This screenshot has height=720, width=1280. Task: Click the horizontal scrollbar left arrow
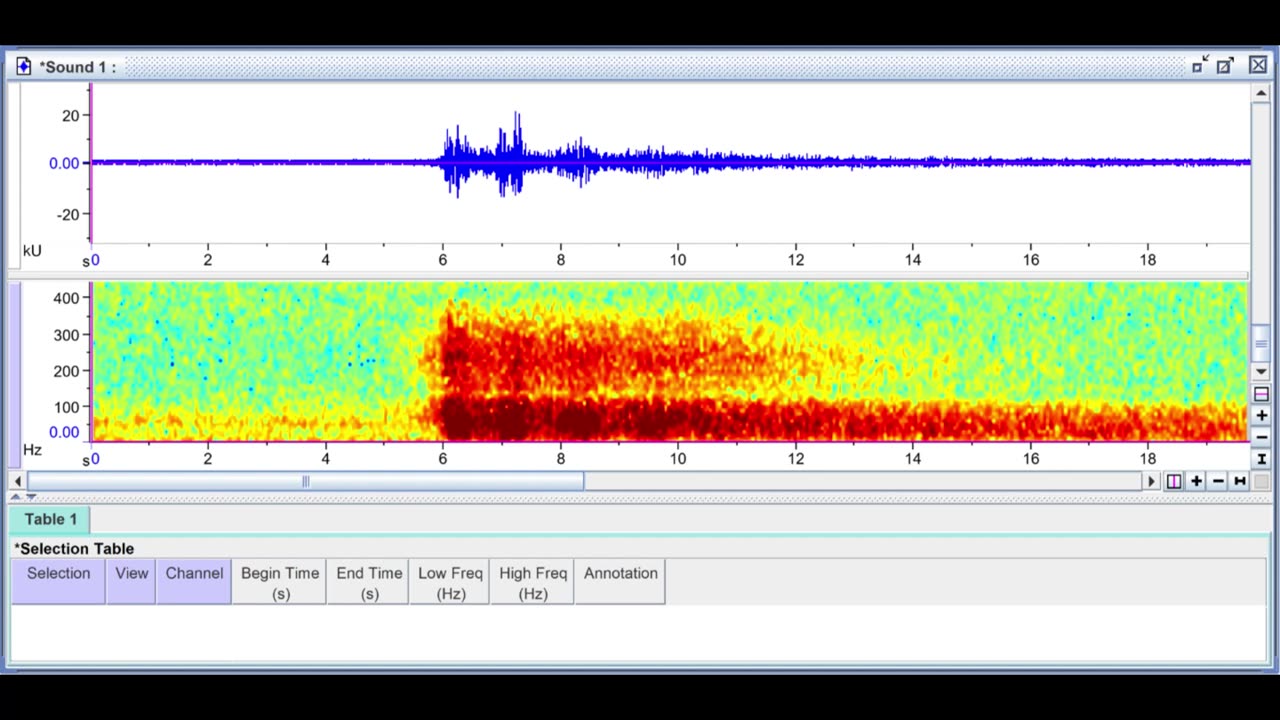click(17, 481)
